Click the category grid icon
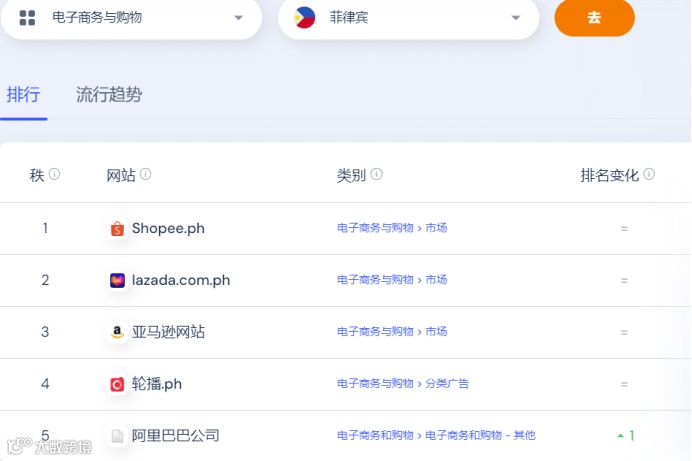The height and width of the screenshot is (461, 692). pos(27,18)
